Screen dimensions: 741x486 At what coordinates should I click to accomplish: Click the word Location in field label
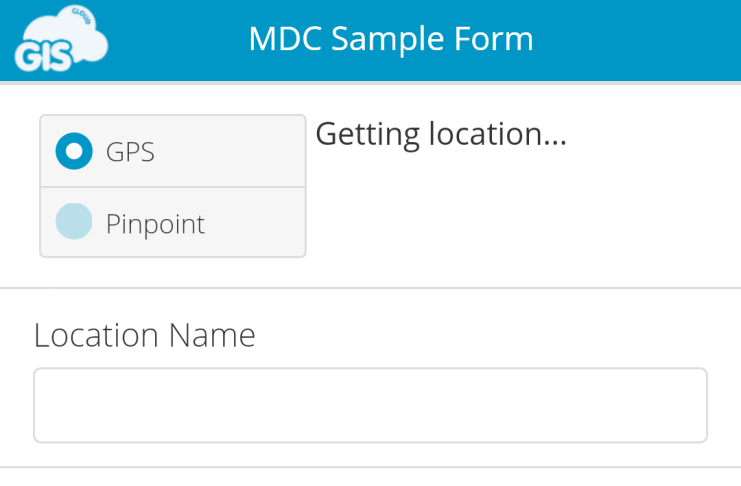[96, 335]
